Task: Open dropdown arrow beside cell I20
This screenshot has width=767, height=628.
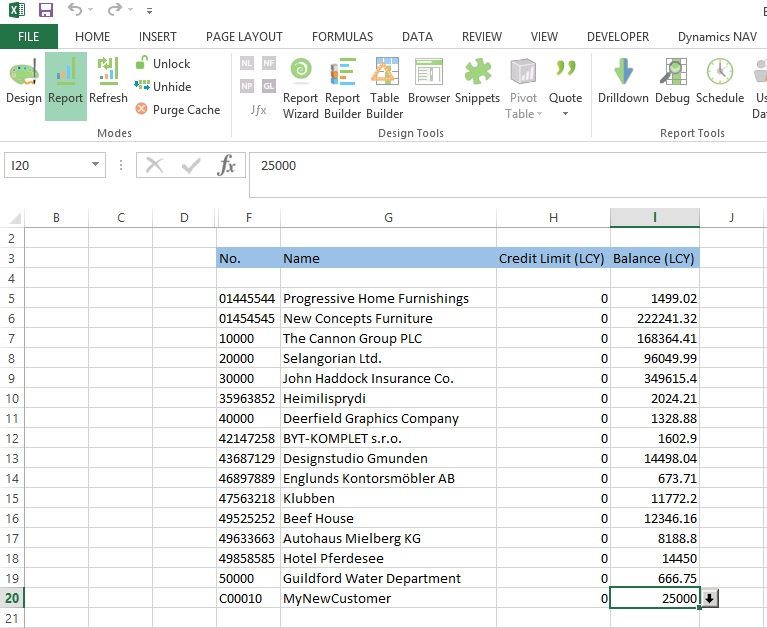Action: pos(709,598)
